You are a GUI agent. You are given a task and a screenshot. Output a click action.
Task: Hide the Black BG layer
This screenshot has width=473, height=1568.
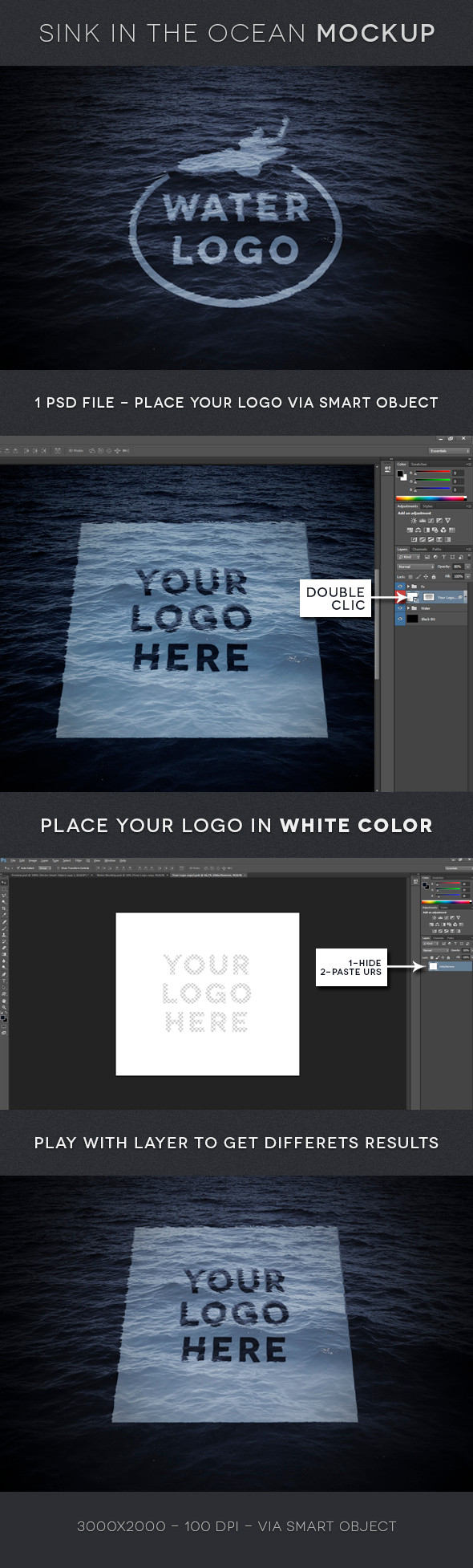(x=400, y=619)
